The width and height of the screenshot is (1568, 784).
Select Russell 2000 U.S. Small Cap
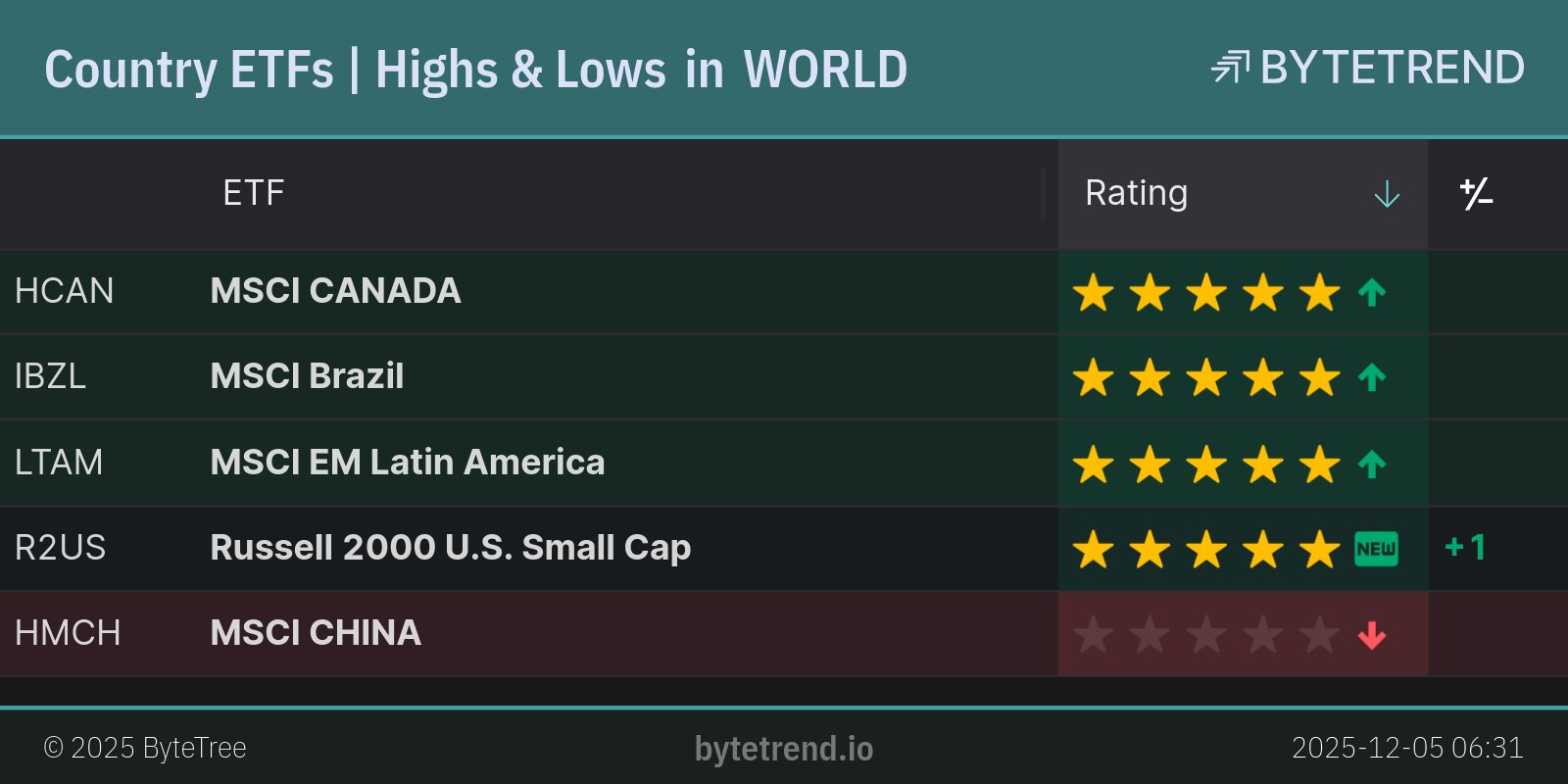[x=451, y=548]
